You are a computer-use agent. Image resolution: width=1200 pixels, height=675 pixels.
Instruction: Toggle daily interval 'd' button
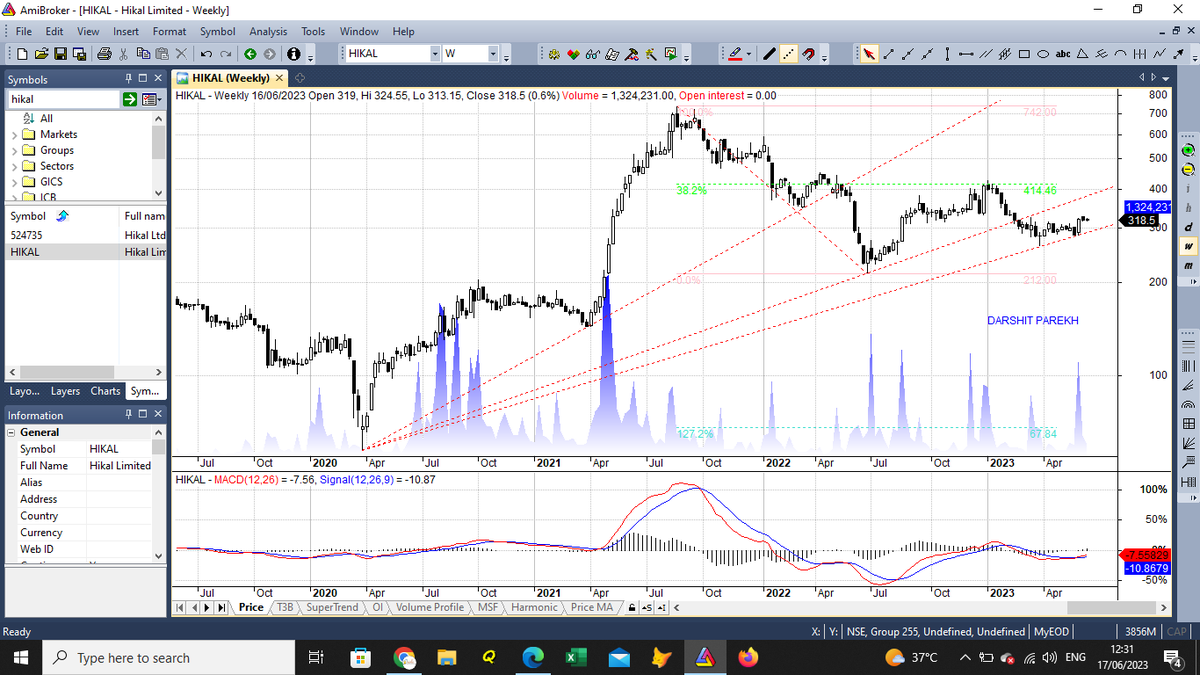click(x=1189, y=227)
